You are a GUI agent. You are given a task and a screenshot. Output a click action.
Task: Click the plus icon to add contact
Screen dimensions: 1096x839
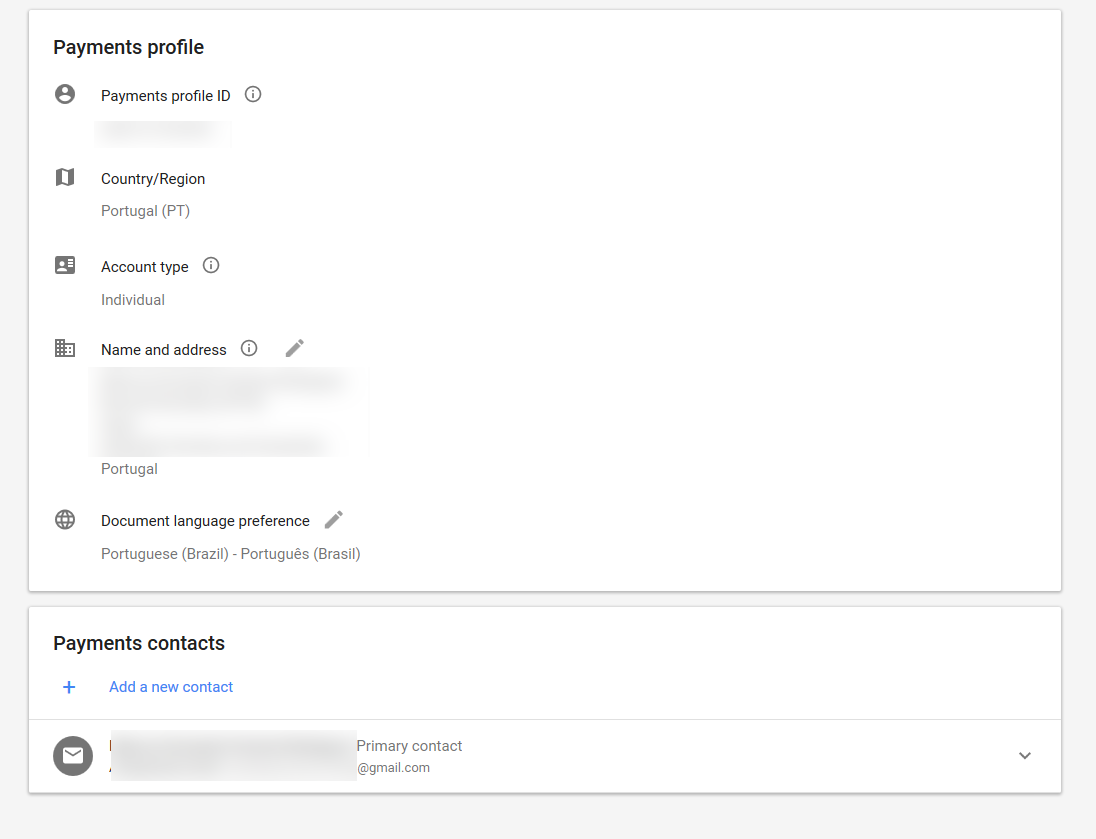[x=69, y=687]
